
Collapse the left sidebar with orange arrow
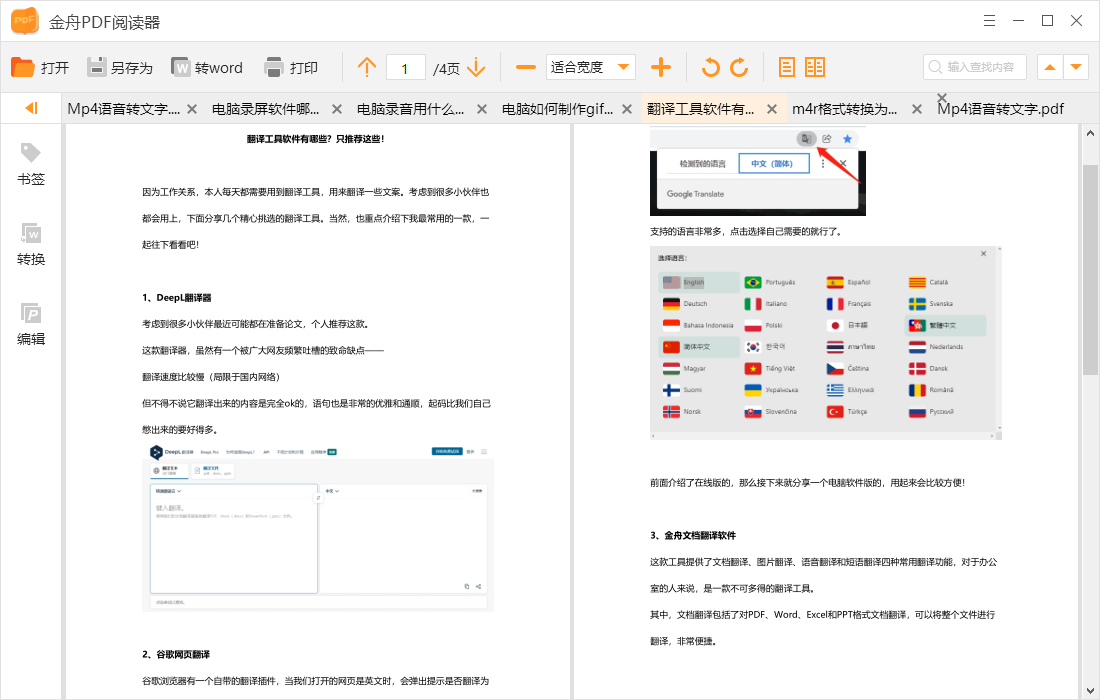click(31, 108)
